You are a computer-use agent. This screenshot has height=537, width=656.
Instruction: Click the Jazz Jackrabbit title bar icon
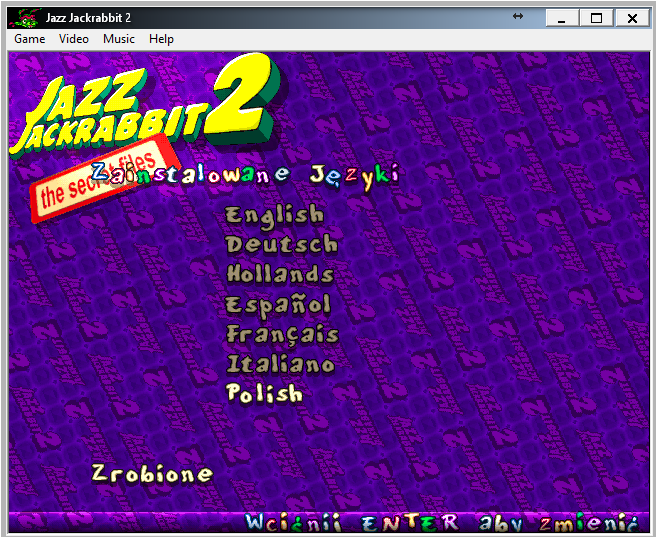pos(24,18)
